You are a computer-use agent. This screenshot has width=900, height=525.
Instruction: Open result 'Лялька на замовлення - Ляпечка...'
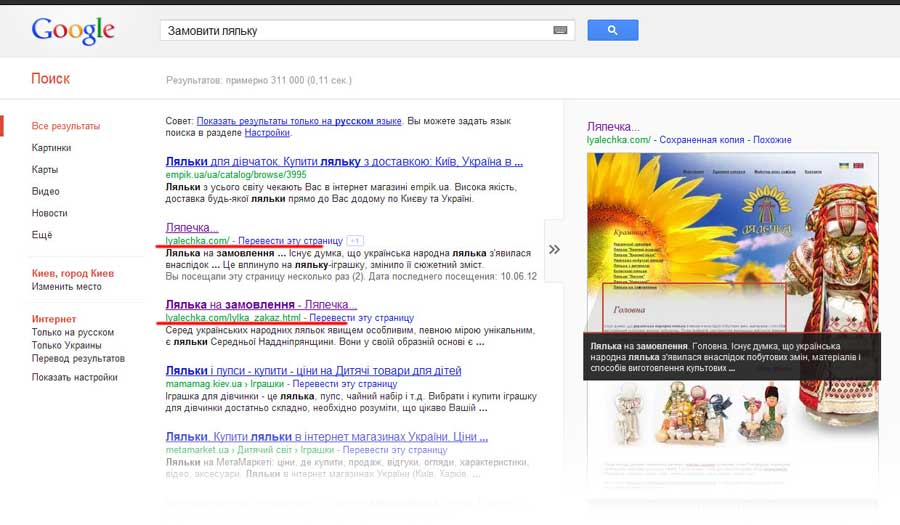pyautogui.click(x=261, y=304)
